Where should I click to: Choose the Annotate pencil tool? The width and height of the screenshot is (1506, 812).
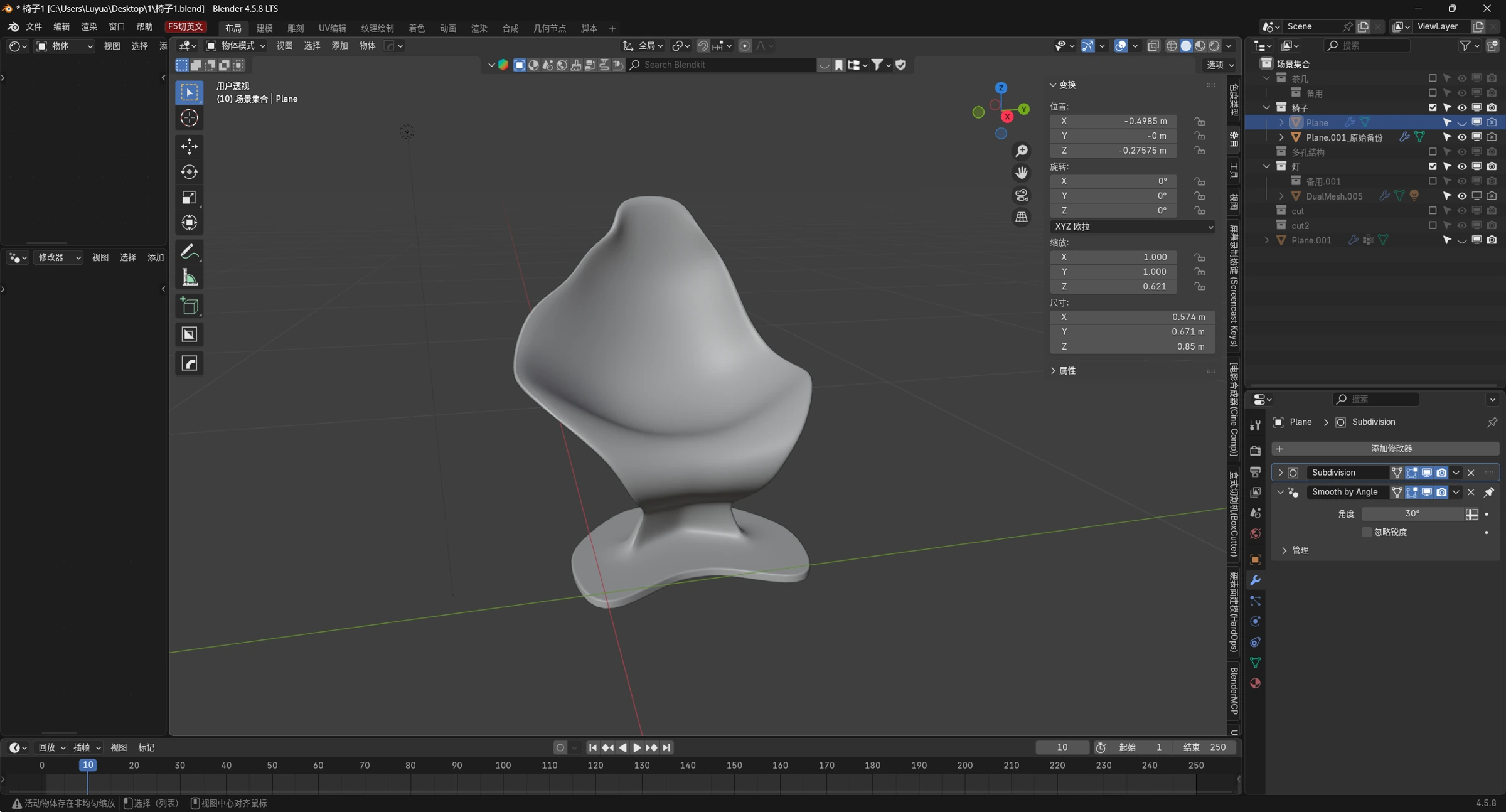[x=189, y=251]
